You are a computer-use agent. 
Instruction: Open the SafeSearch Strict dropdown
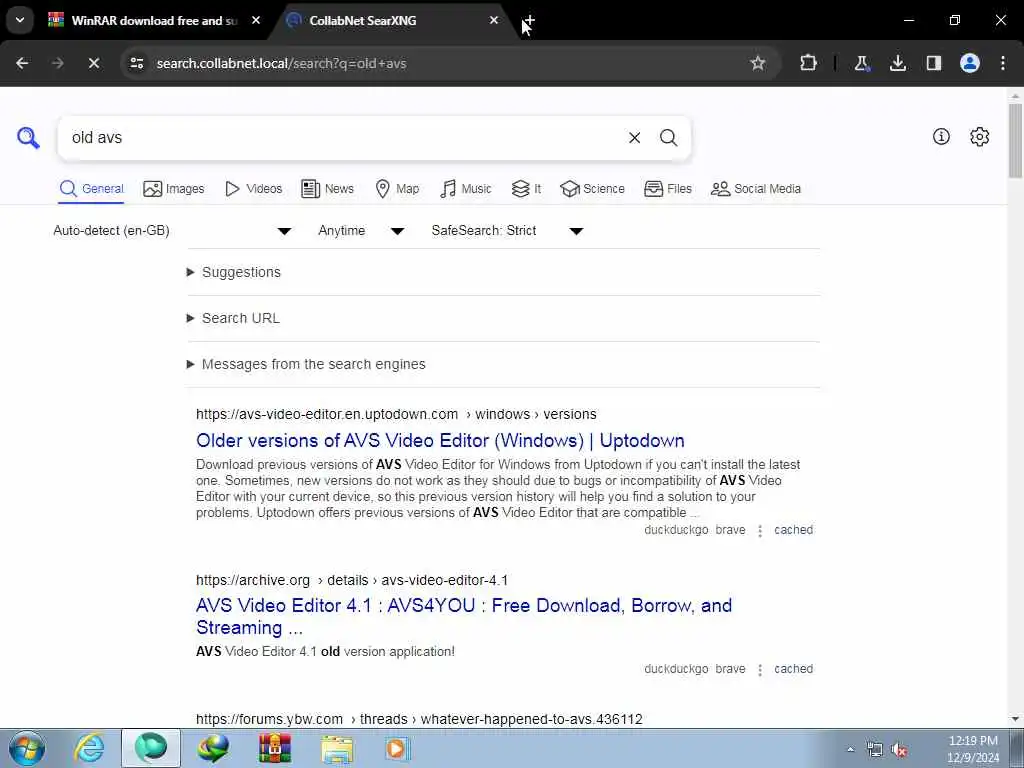507,231
